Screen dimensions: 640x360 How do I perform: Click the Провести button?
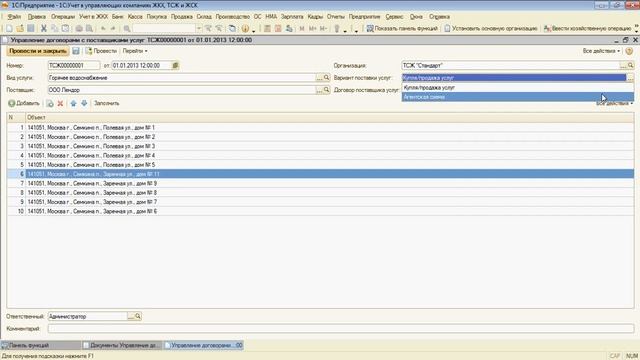coord(101,51)
